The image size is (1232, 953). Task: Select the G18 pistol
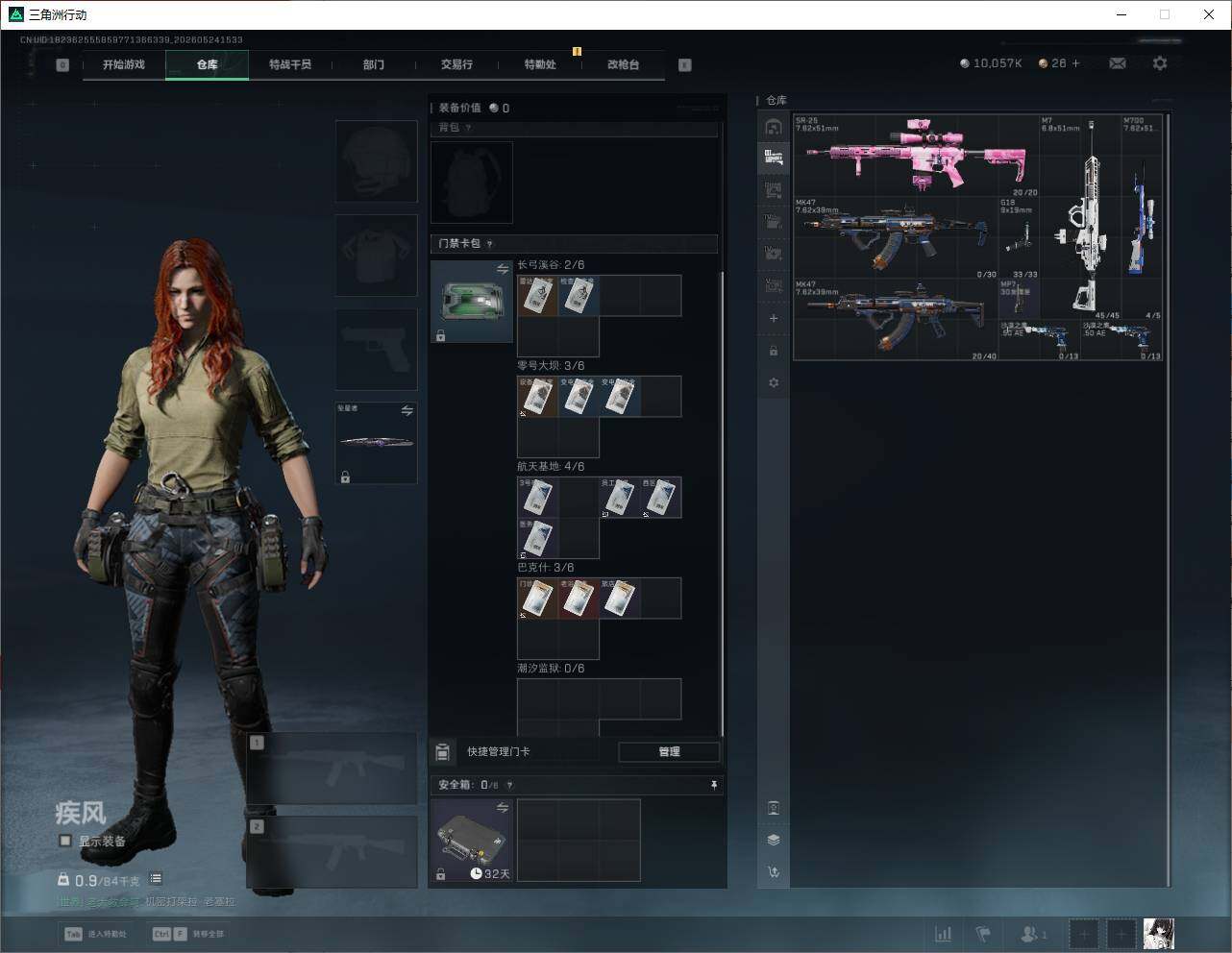[x=1020, y=238]
